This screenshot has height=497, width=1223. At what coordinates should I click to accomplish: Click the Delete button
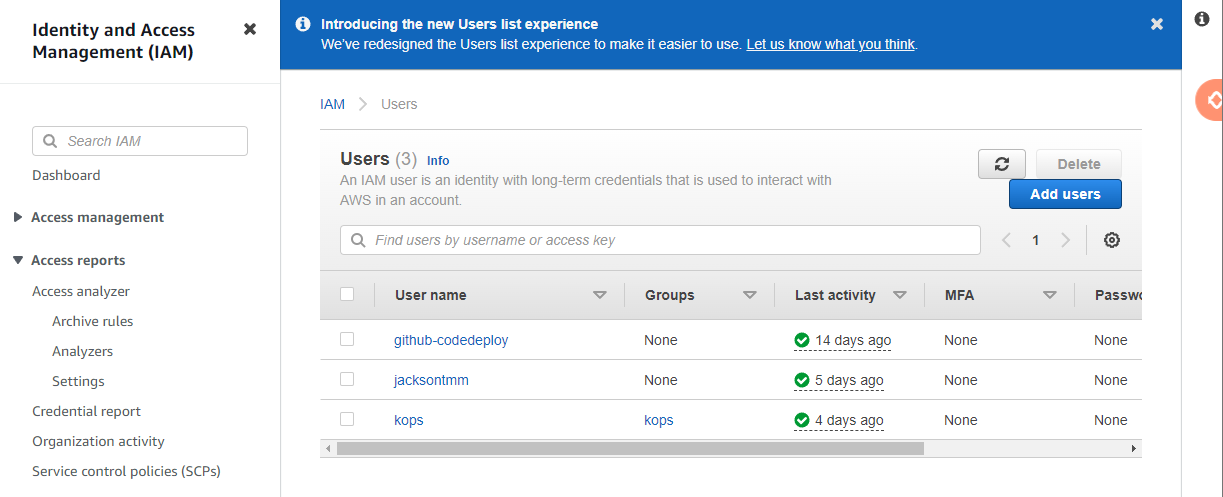click(x=1079, y=164)
